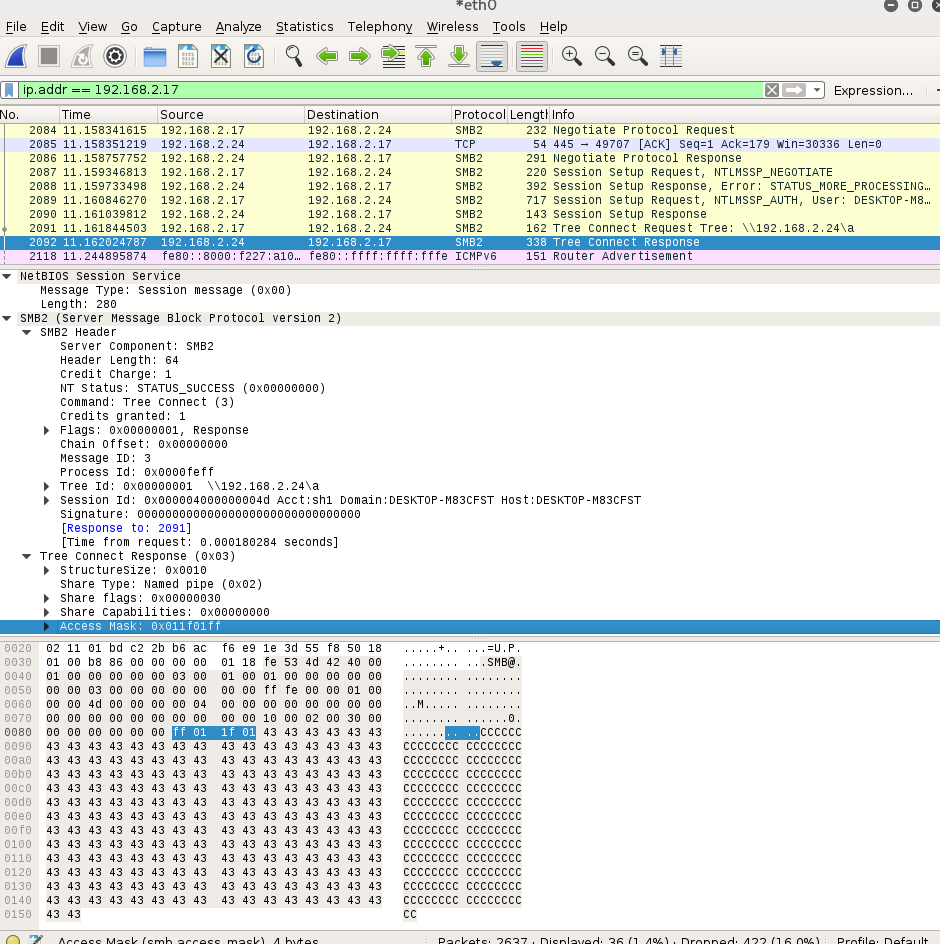The width and height of the screenshot is (940, 944).
Task: Expand the Share flags field
Action: tap(47, 598)
